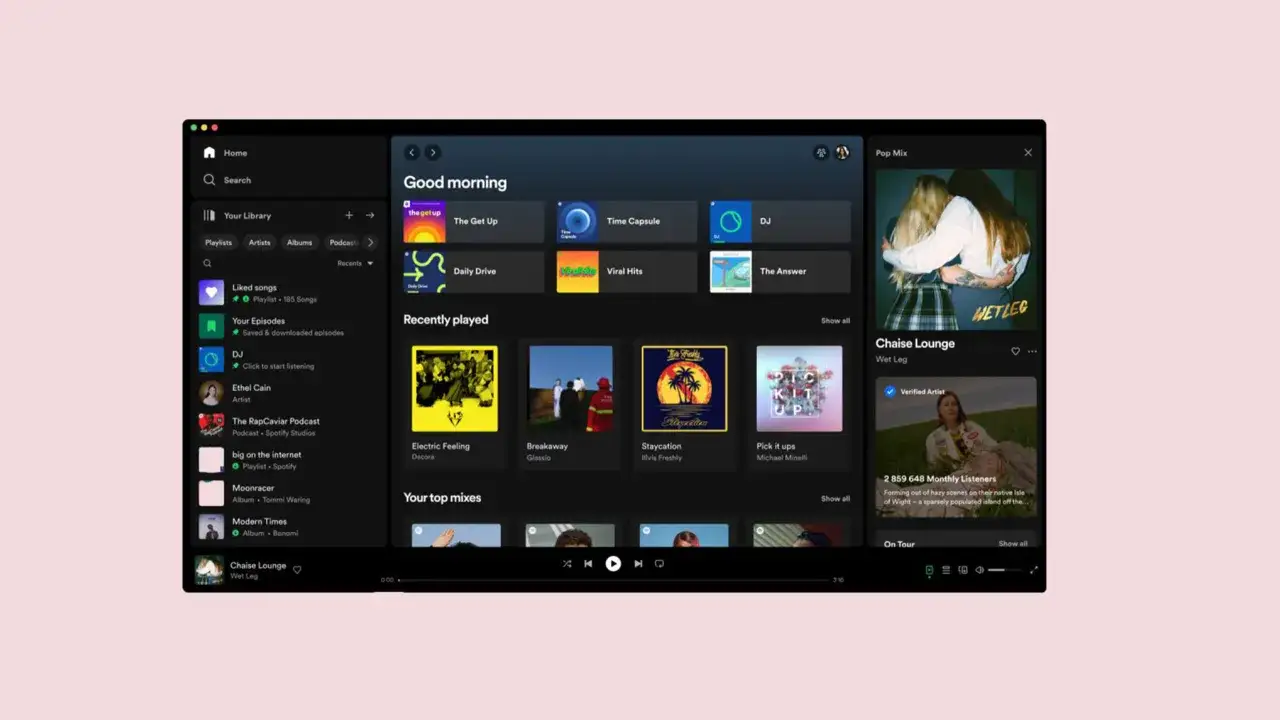
Task: Open the Staycation album card
Action: 684,404
